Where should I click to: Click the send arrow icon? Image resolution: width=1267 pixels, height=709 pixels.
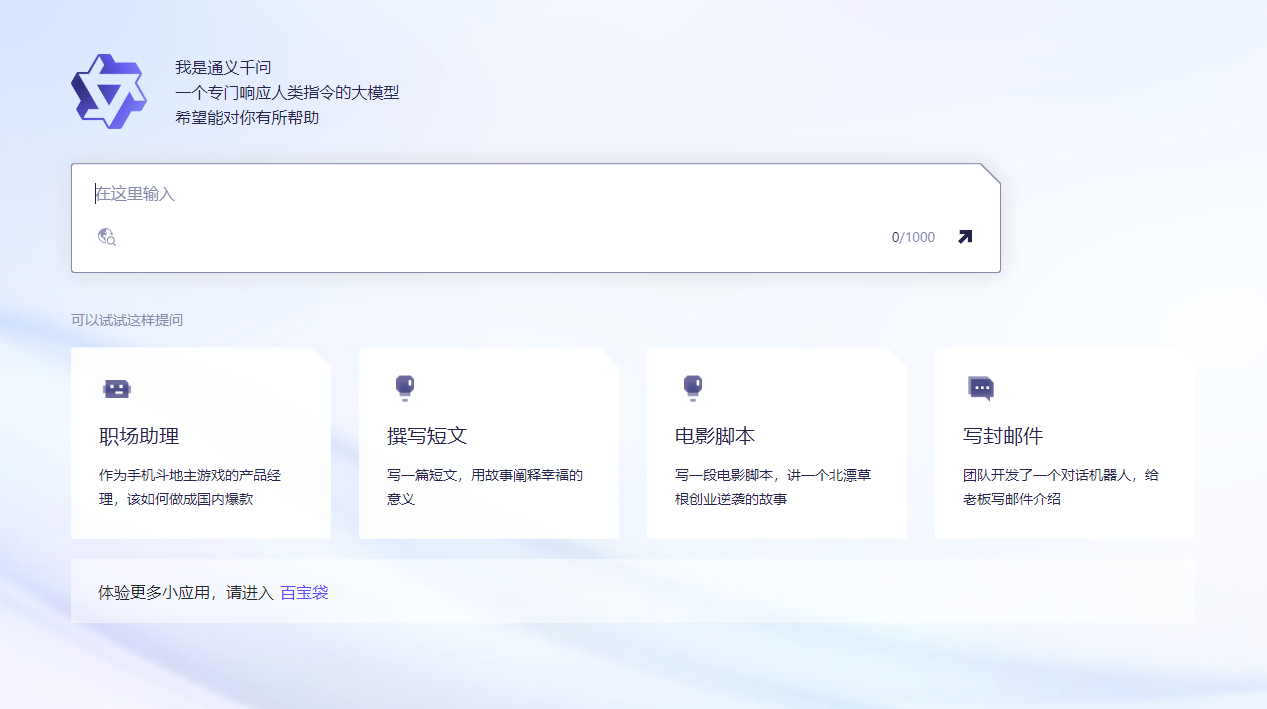click(964, 237)
